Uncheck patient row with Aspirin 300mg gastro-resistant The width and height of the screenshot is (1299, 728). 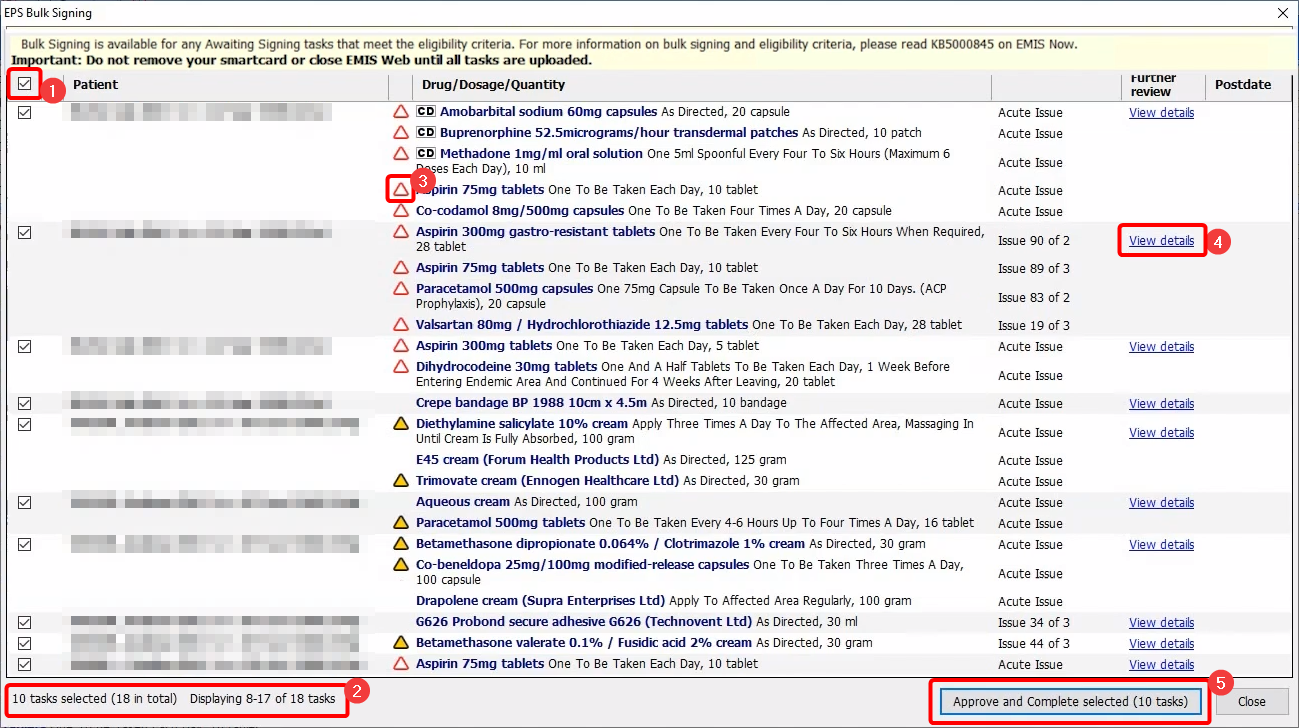pyautogui.click(x=25, y=232)
